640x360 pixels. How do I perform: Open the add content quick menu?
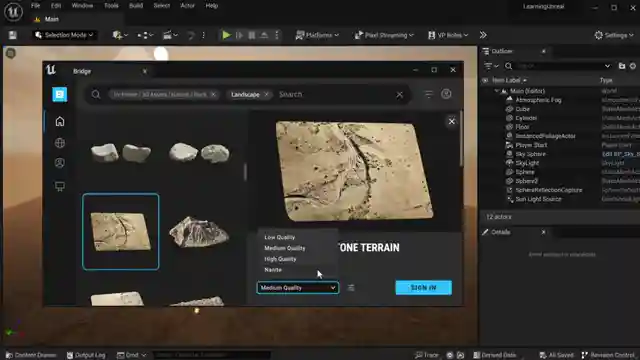(120, 35)
